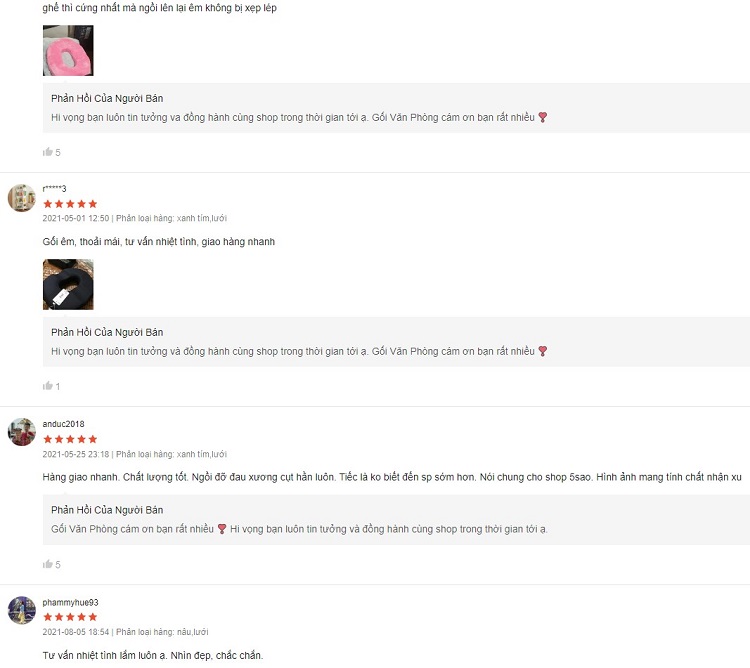Click the date 2021-05-01 12:50 text
Image resolution: width=750 pixels, height=668 pixels.
pyautogui.click(x=76, y=218)
